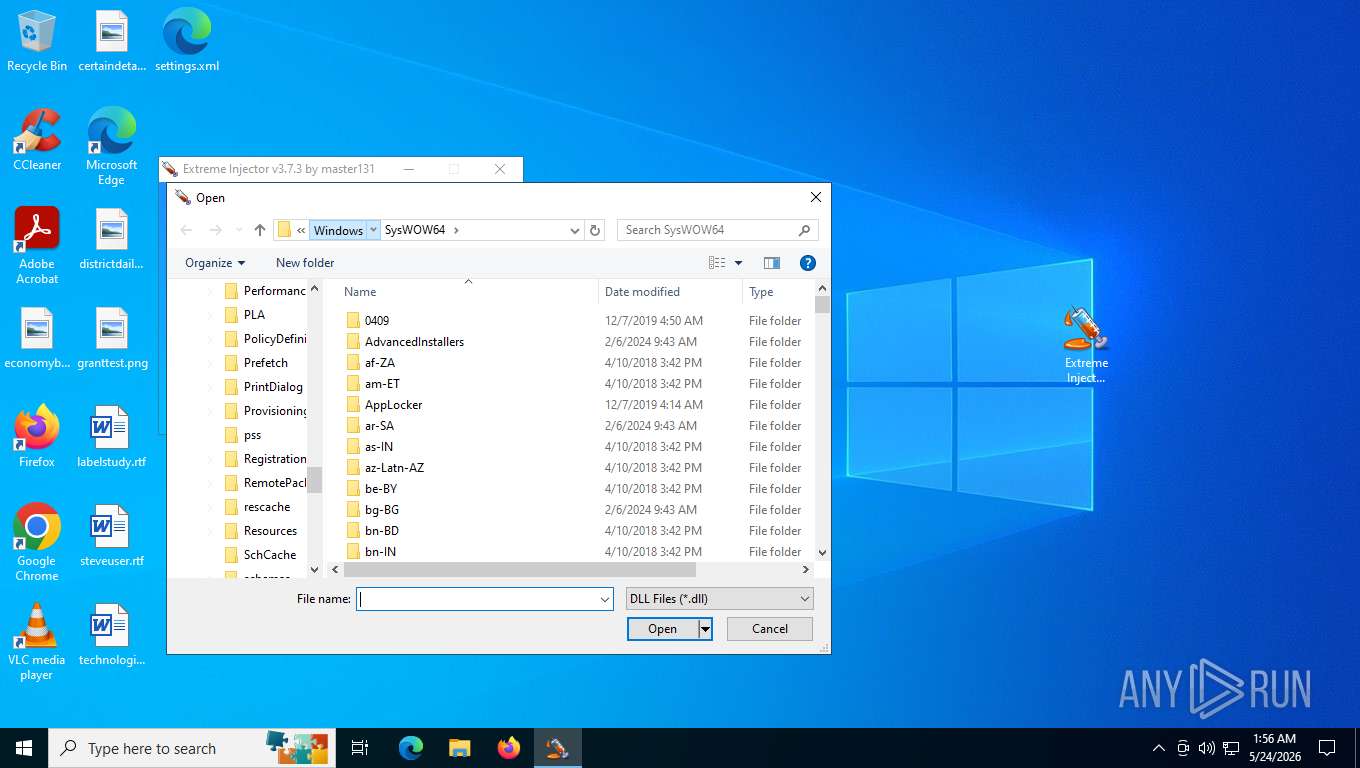Click the Windows Start button
Screen dimensions: 1360x768
(24, 748)
